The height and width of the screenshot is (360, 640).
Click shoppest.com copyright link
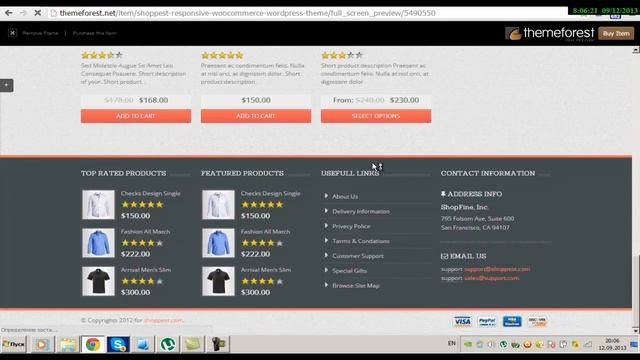163,320
